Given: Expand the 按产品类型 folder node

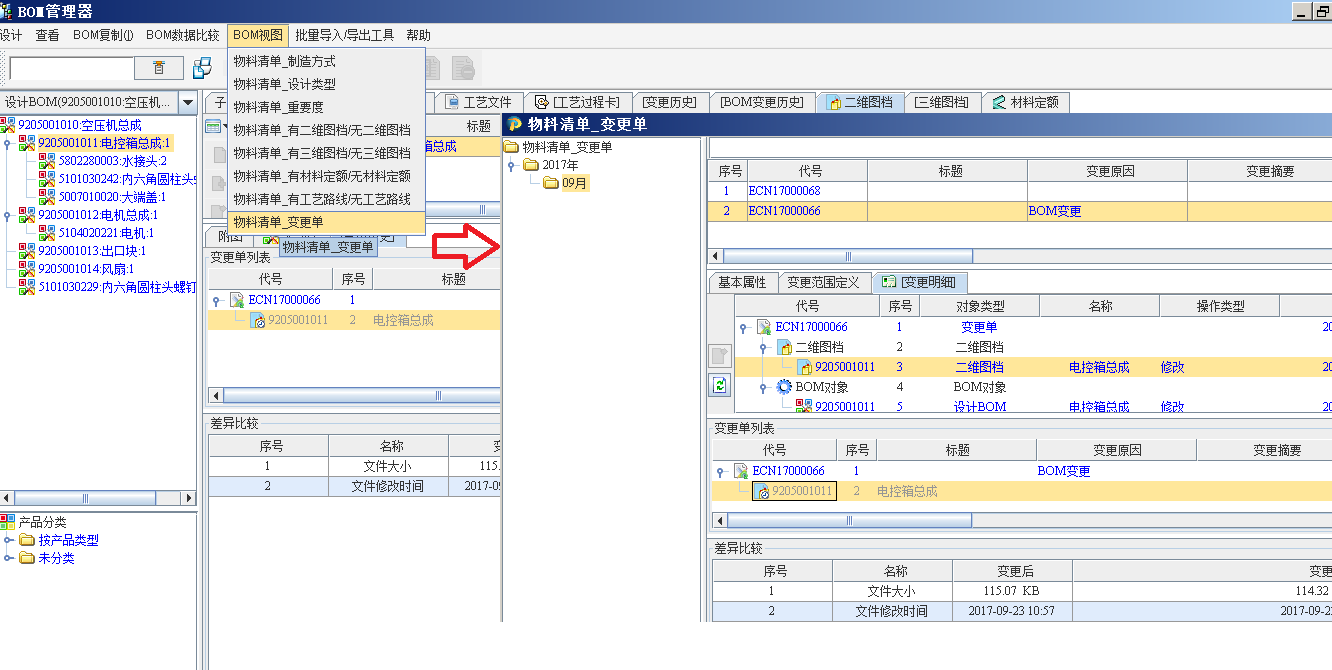Looking at the screenshot, I should (8, 541).
